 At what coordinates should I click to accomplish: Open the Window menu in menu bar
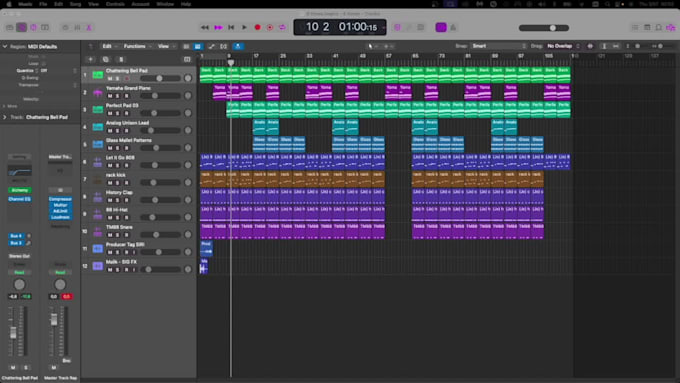click(x=165, y=4)
